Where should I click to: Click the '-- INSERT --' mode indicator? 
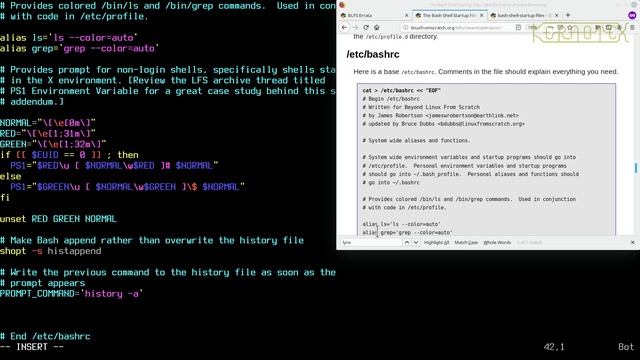click(32, 347)
